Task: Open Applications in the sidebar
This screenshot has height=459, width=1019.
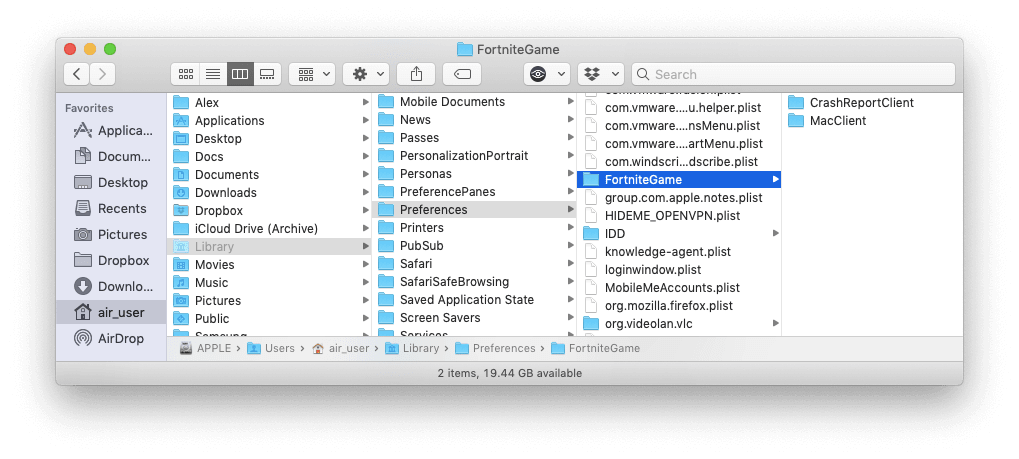Action: pos(111,131)
